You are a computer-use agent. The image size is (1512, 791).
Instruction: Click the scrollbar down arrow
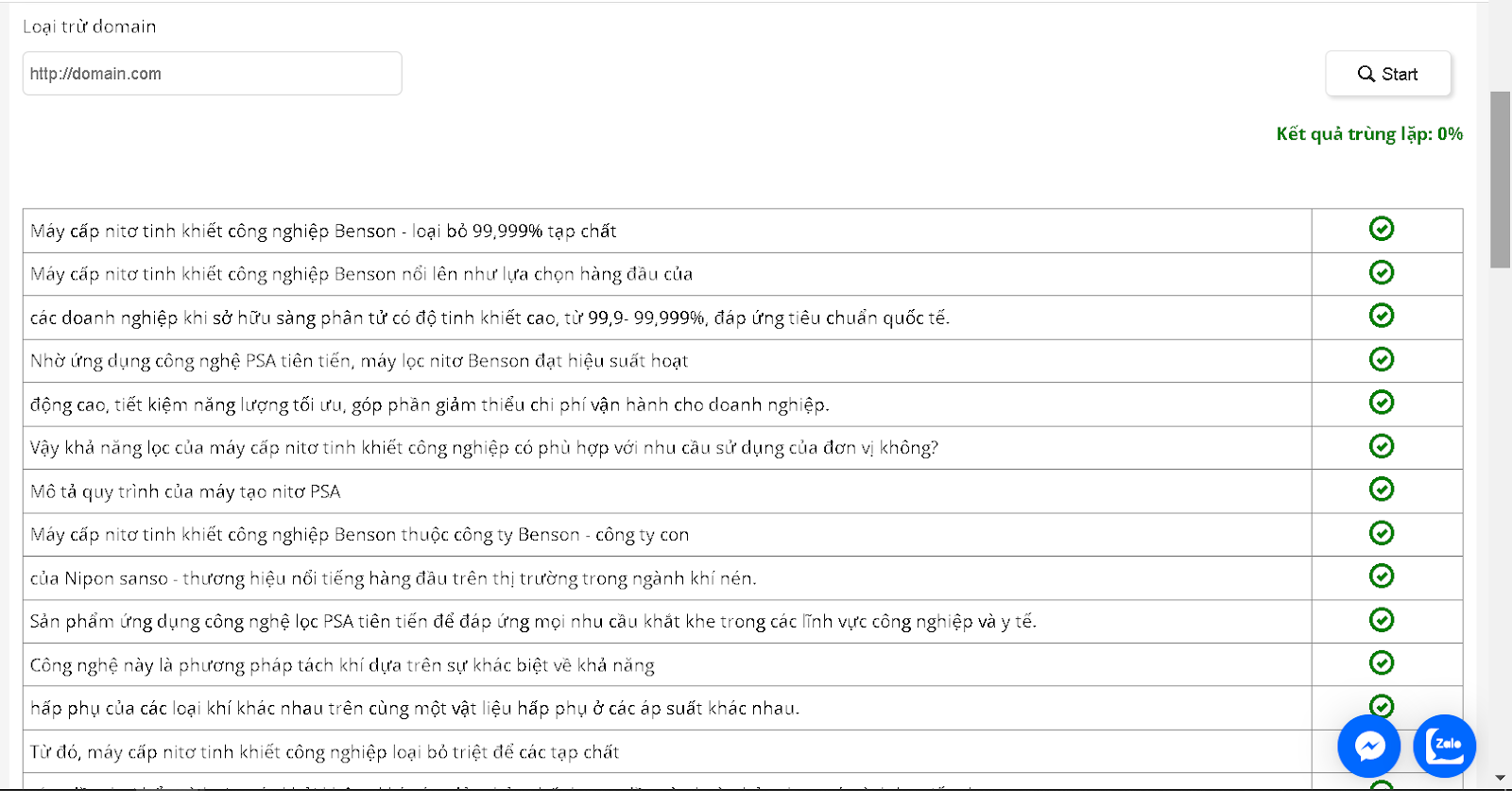1500,779
